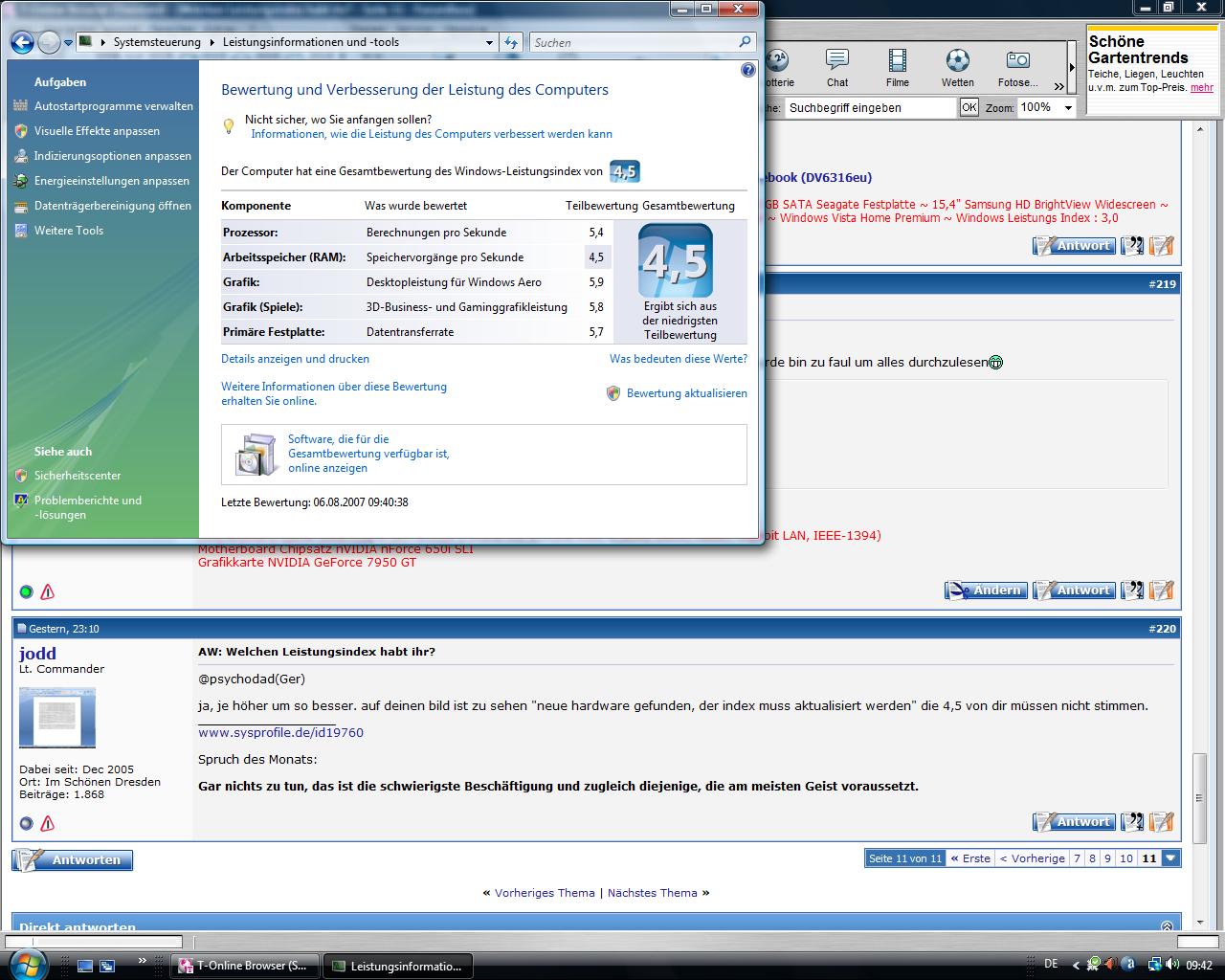Go to page 10 in pagination

[x=1126, y=858]
